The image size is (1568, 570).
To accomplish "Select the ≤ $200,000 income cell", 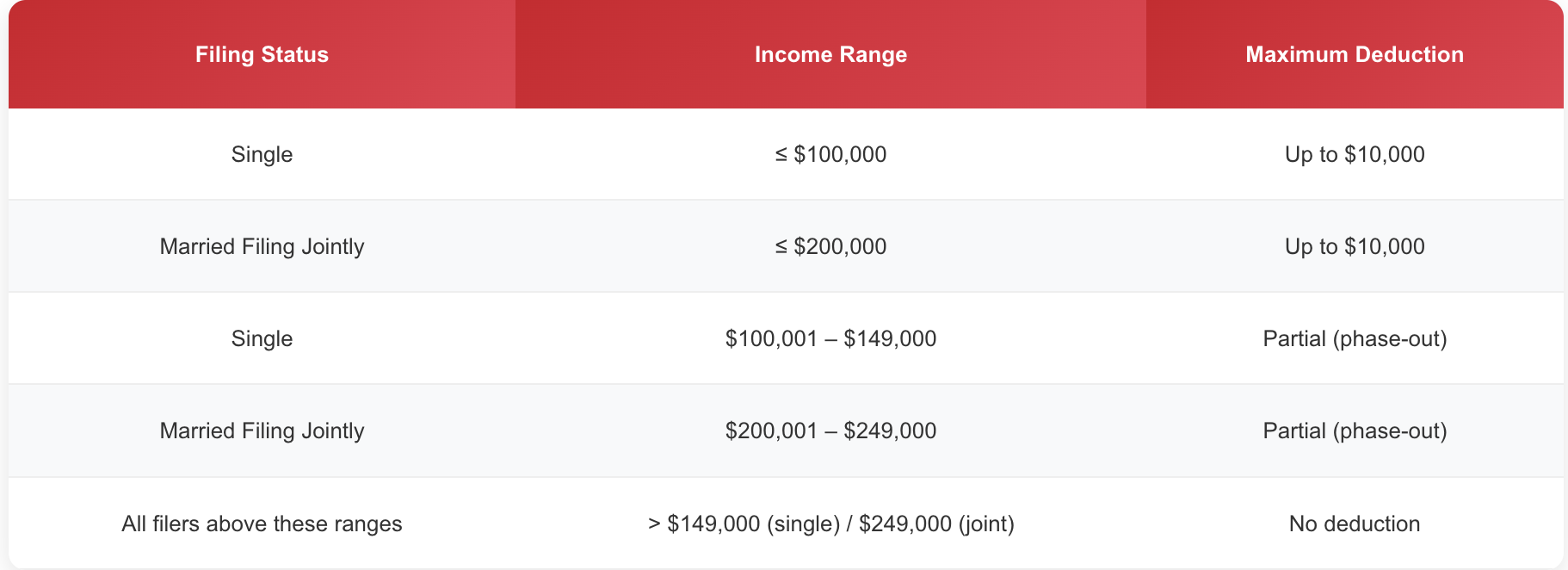I will (x=830, y=246).
